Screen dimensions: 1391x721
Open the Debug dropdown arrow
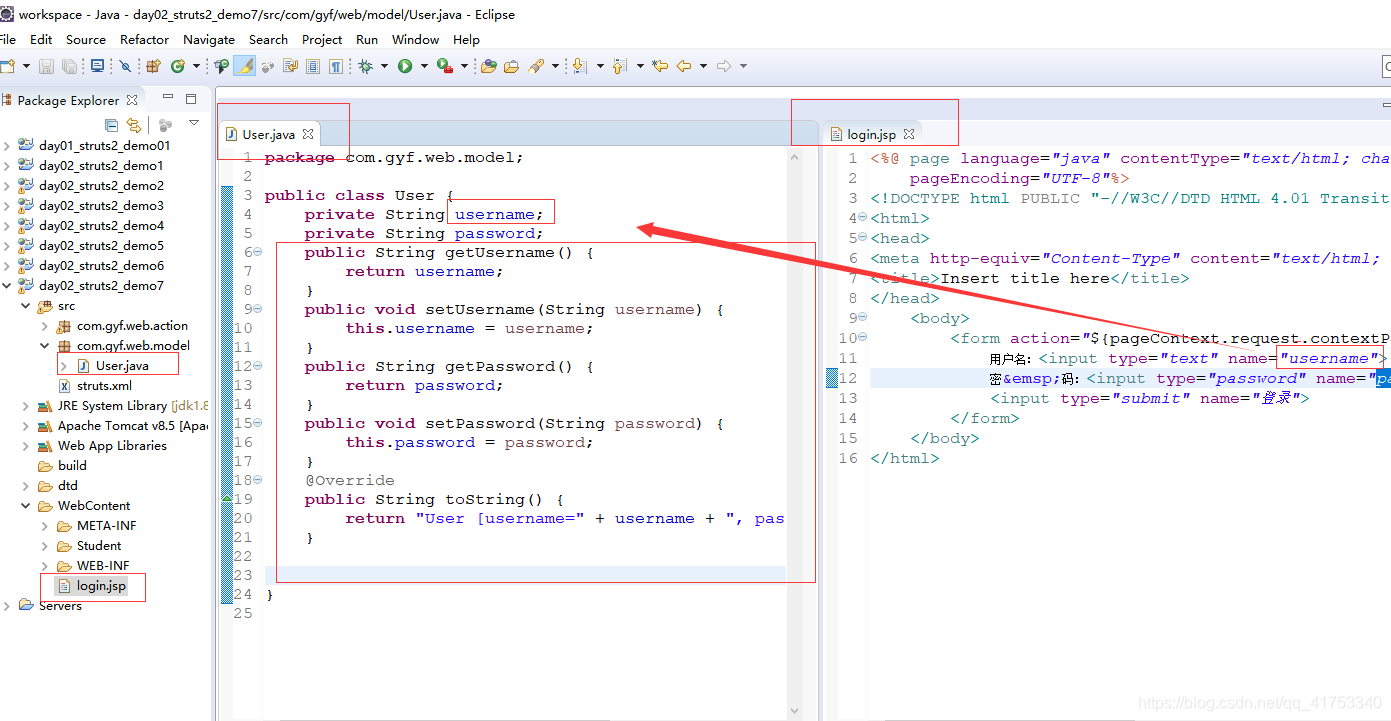[385, 67]
